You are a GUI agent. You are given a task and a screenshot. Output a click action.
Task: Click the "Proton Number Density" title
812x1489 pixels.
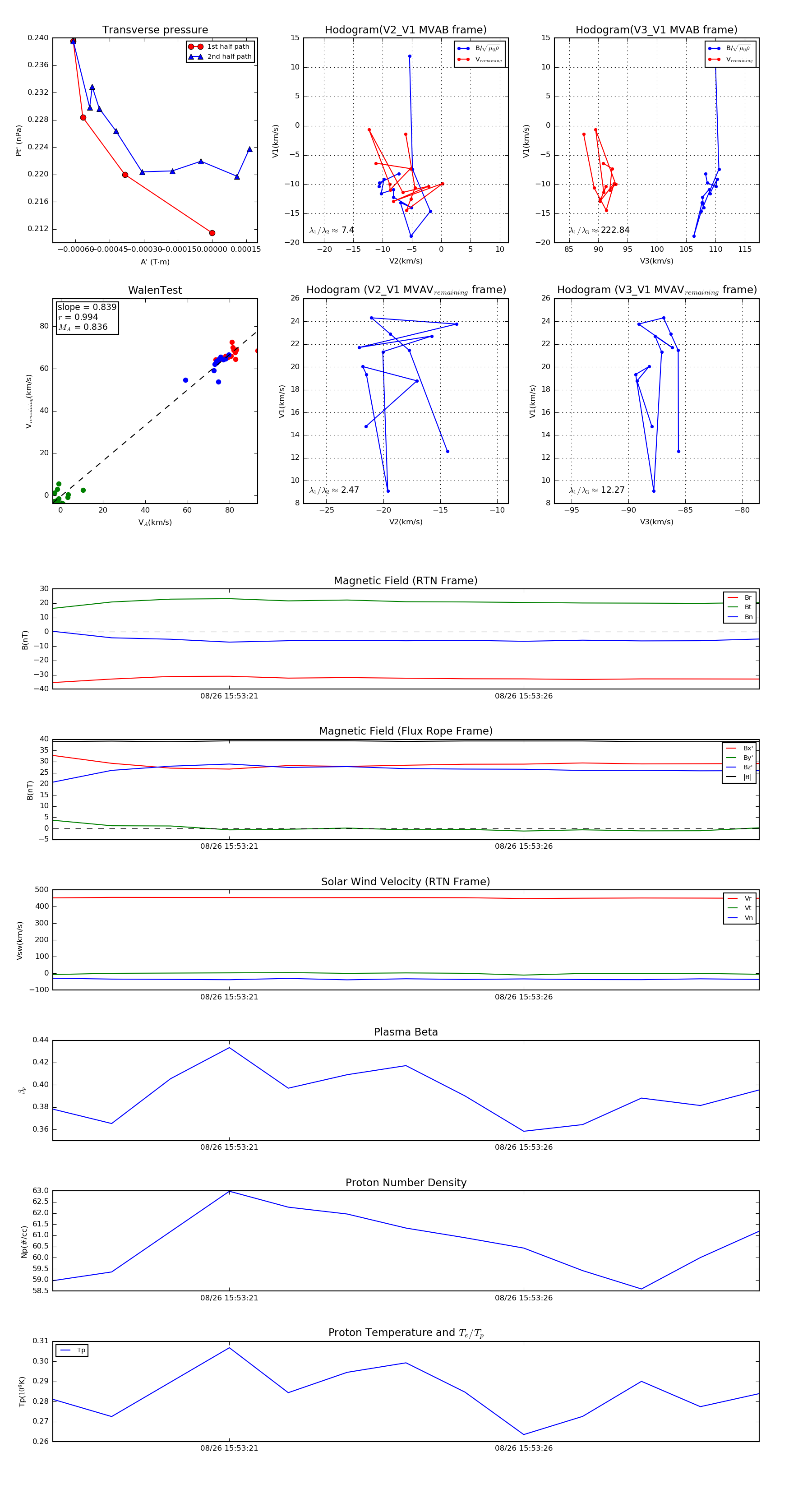point(406,1183)
